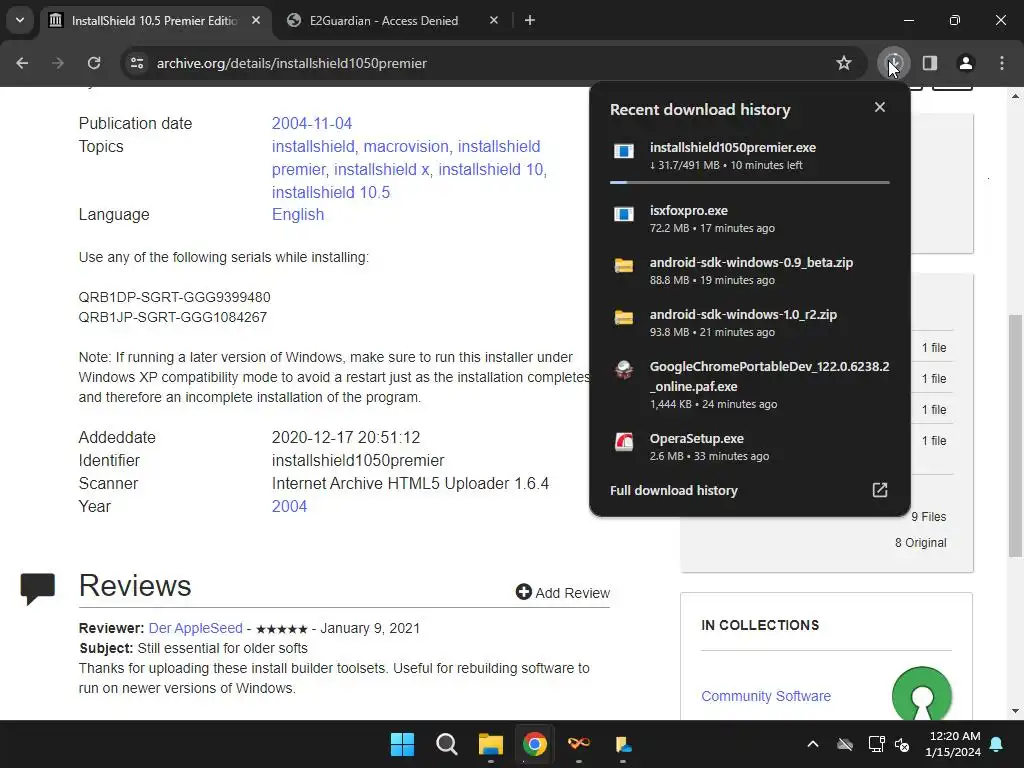
Task: Close the InstallShield 10.5 Premier tab
Action: [256, 20]
